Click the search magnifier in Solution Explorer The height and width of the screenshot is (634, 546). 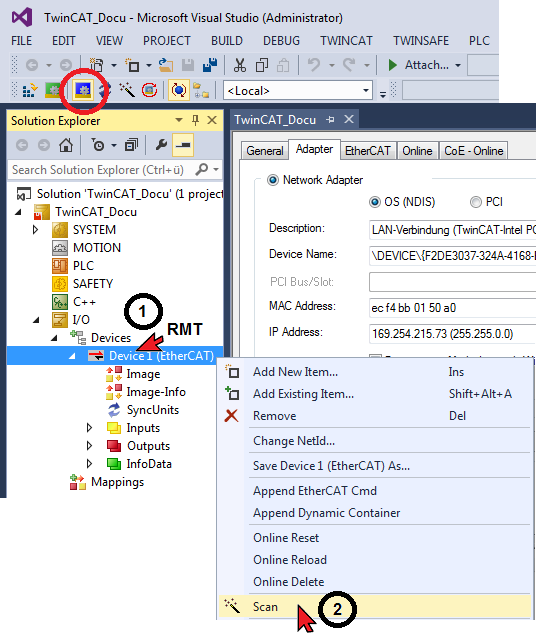(x=201, y=169)
